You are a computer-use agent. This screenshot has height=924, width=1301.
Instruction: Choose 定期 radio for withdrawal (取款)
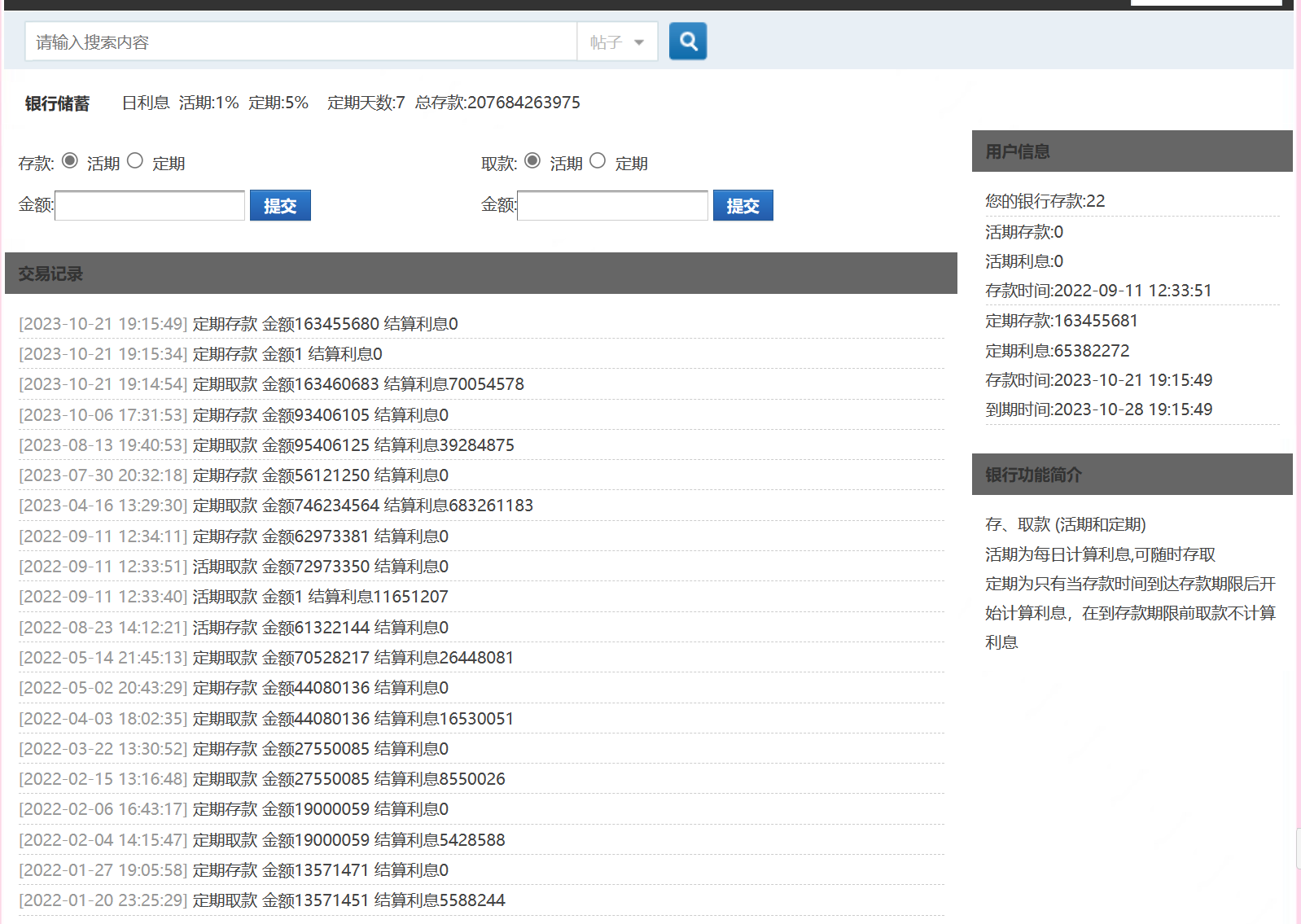click(x=598, y=161)
